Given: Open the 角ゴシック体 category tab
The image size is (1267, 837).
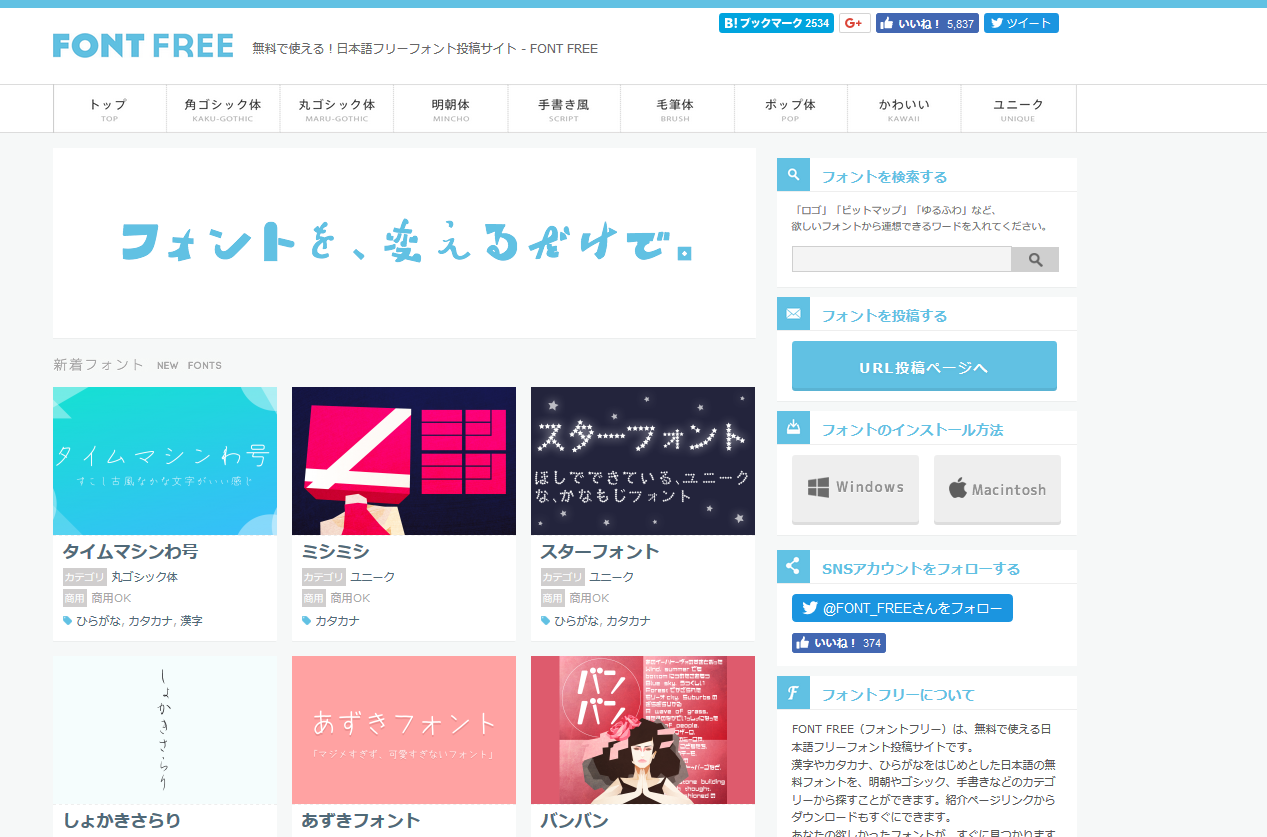Looking at the screenshot, I should pyautogui.click(x=223, y=108).
